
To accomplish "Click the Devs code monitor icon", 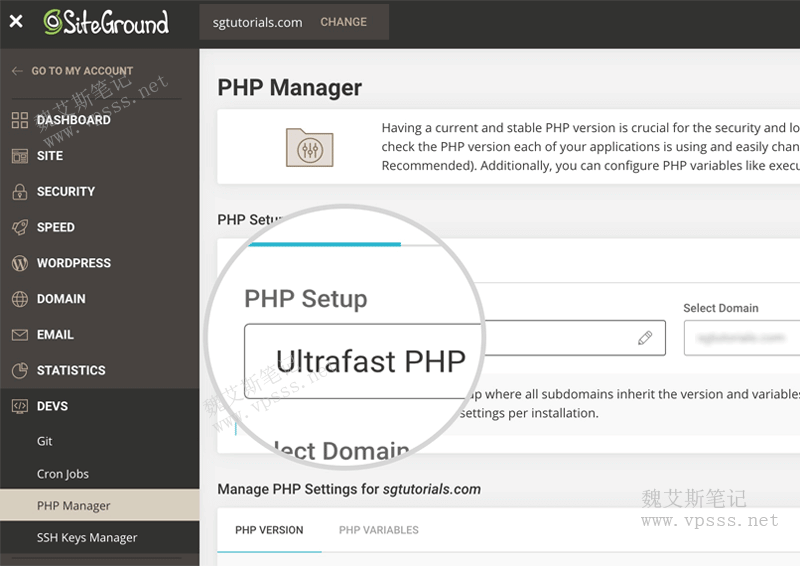I will (20, 406).
